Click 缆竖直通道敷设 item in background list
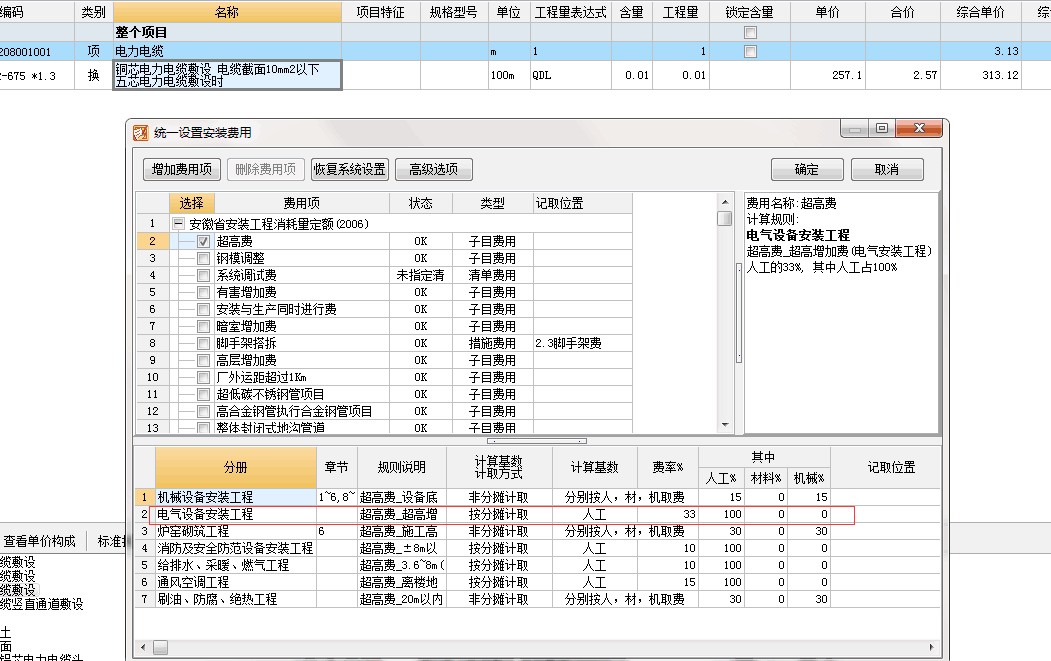Image resolution: width=1051 pixels, height=661 pixels. [x=42, y=605]
